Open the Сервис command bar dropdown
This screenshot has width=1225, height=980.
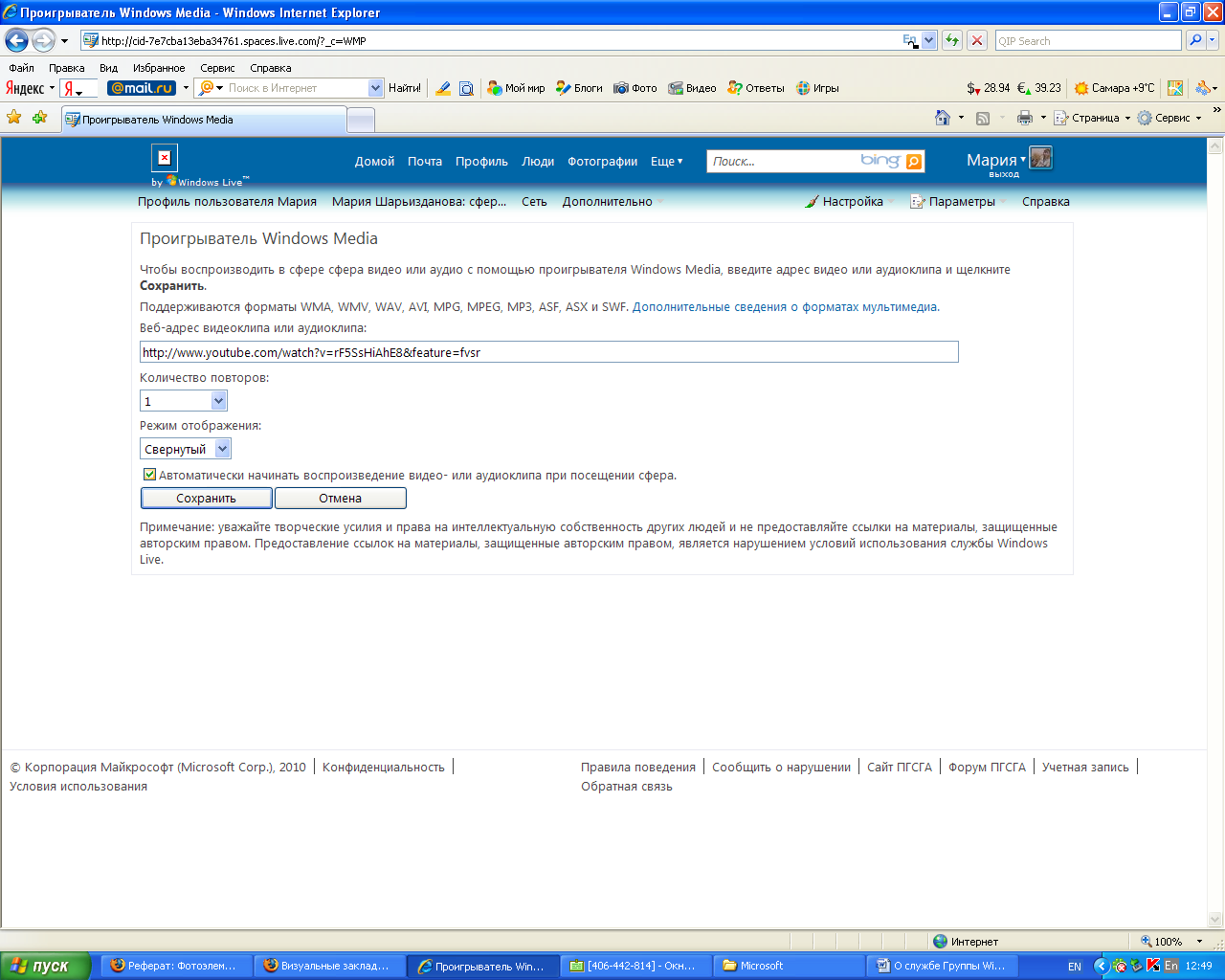pyautogui.click(x=1169, y=118)
